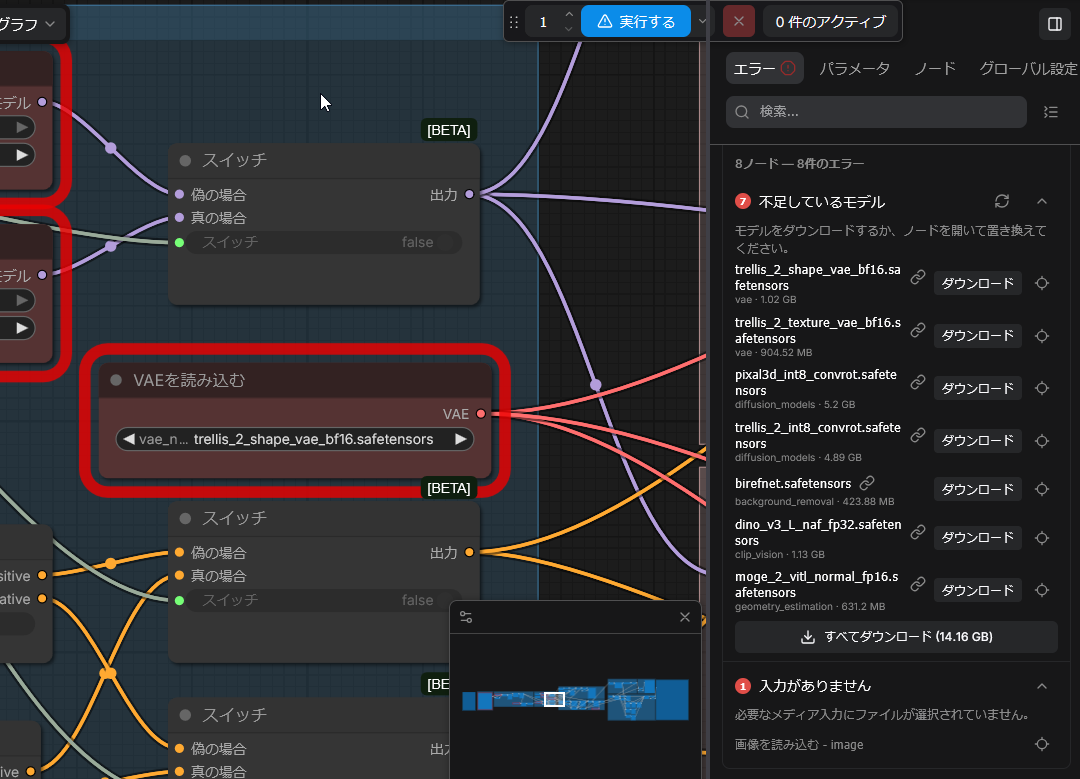Open vae_name trellis_2_shape_vae_bf16 combo box
This screenshot has width=1080, height=779.
[295, 439]
